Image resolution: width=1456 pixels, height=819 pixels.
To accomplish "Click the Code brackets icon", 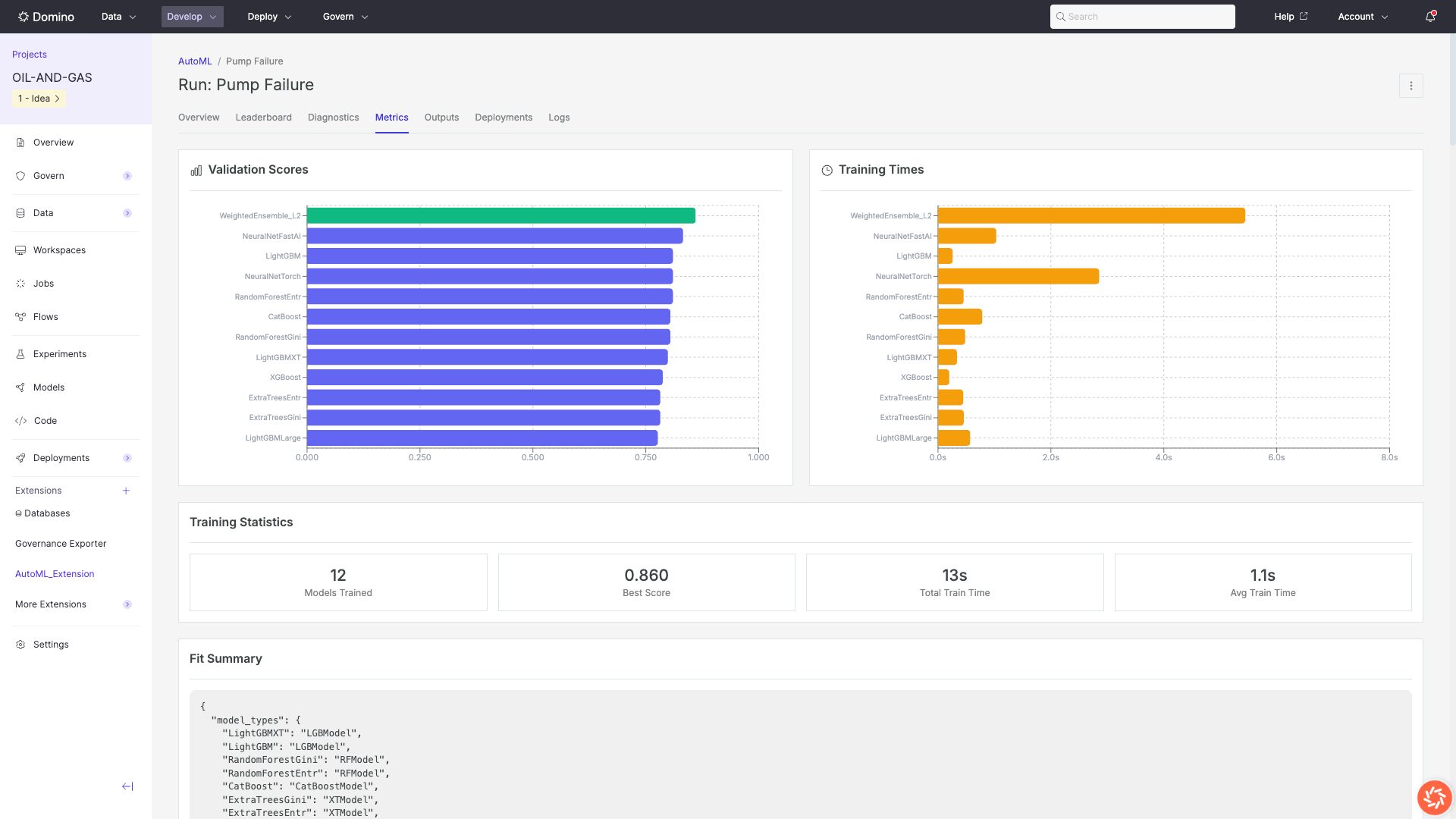I will tap(20, 421).
